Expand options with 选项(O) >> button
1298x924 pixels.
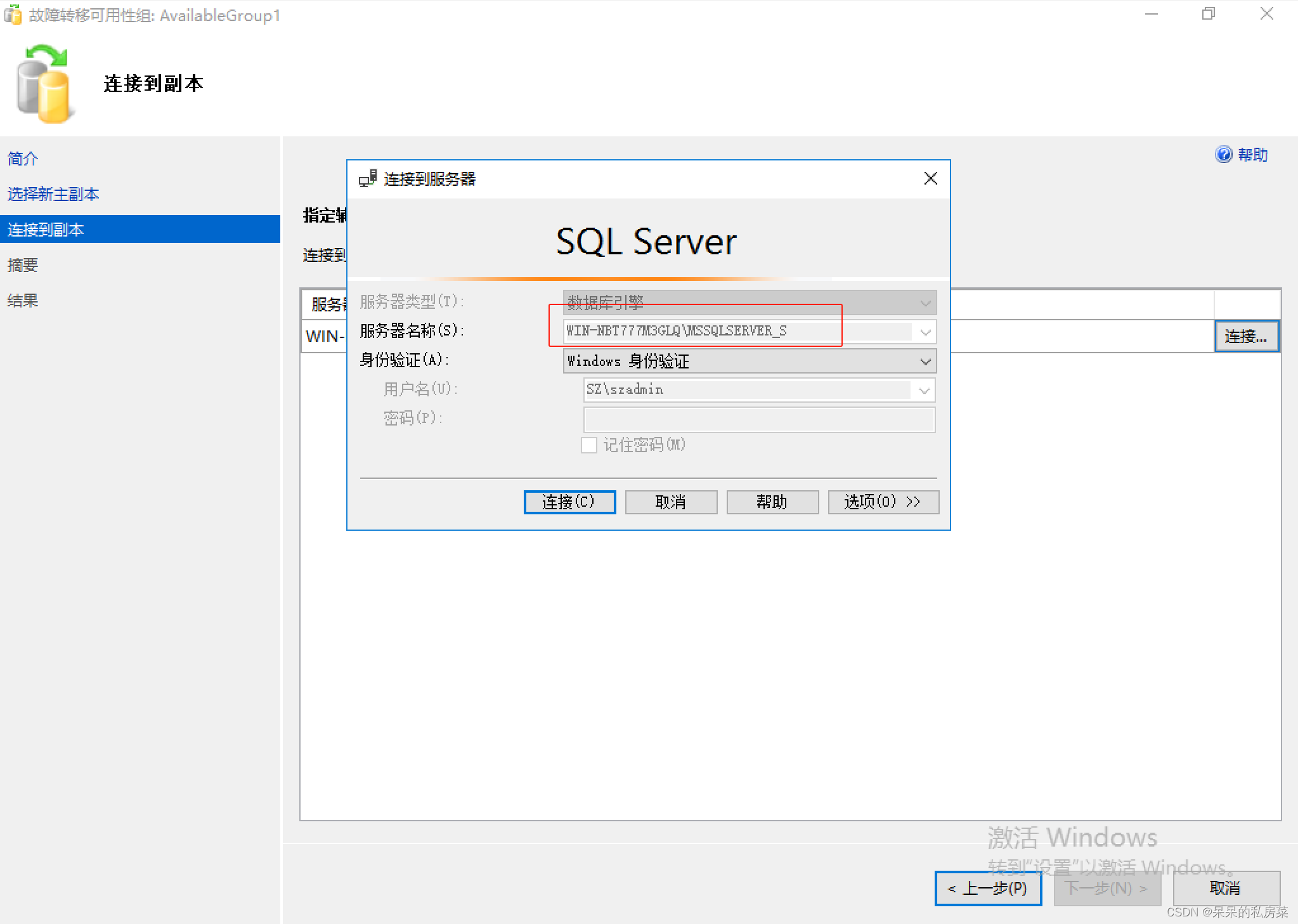tap(883, 502)
